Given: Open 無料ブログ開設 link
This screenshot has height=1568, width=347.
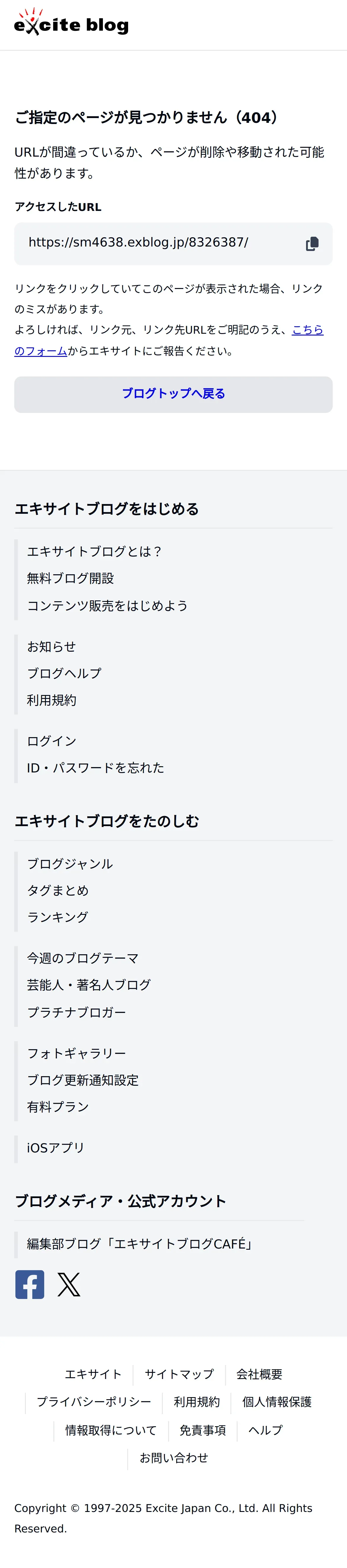Looking at the screenshot, I should coord(71,578).
